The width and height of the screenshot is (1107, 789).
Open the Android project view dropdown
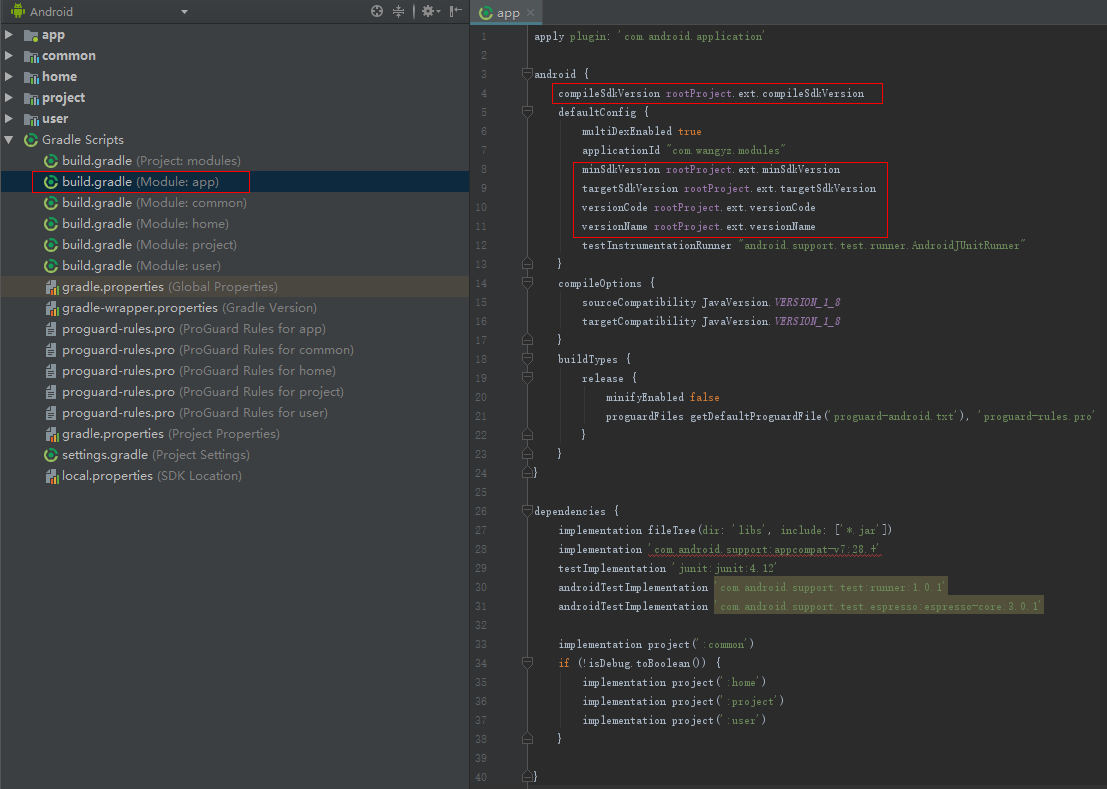184,12
